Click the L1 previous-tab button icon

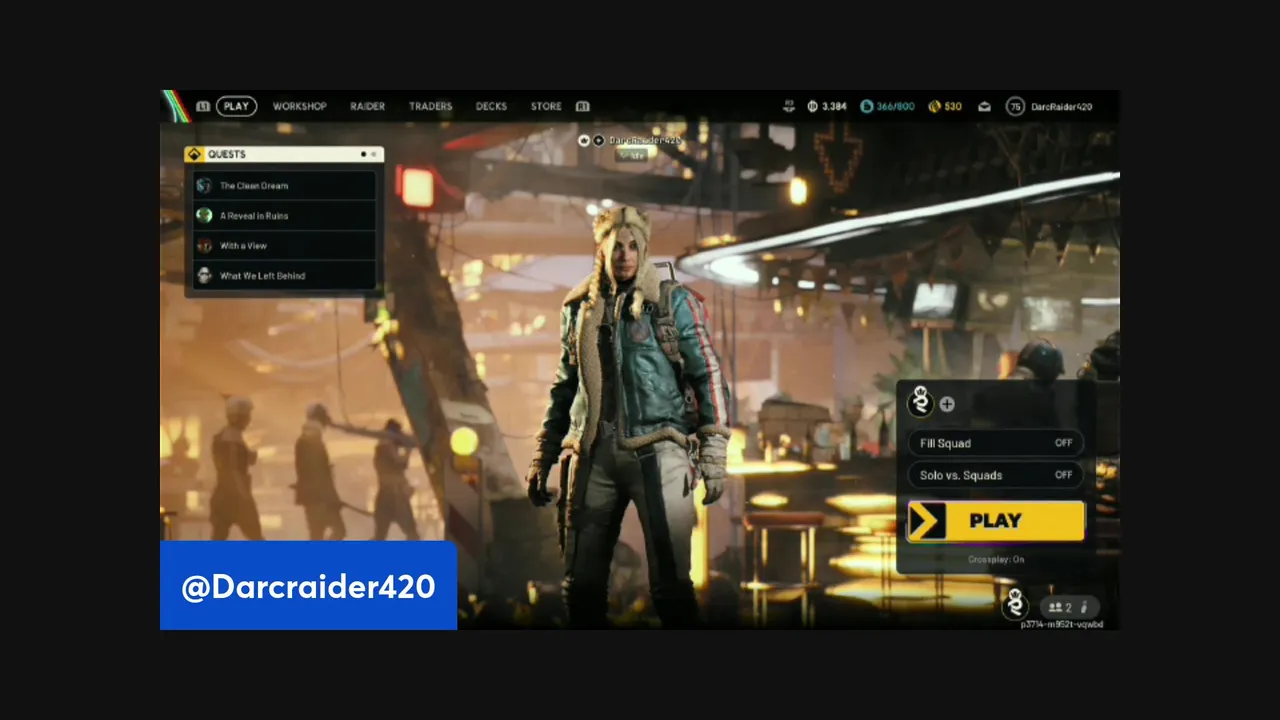pyautogui.click(x=203, y=106)
